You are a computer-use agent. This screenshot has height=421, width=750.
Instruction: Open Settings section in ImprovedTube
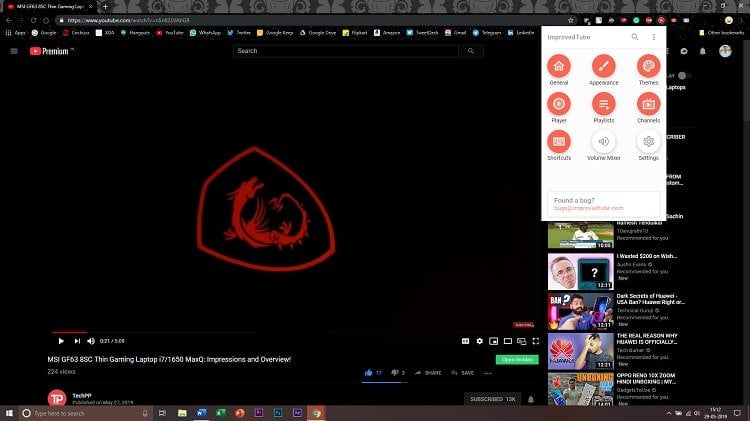(649, 142)
